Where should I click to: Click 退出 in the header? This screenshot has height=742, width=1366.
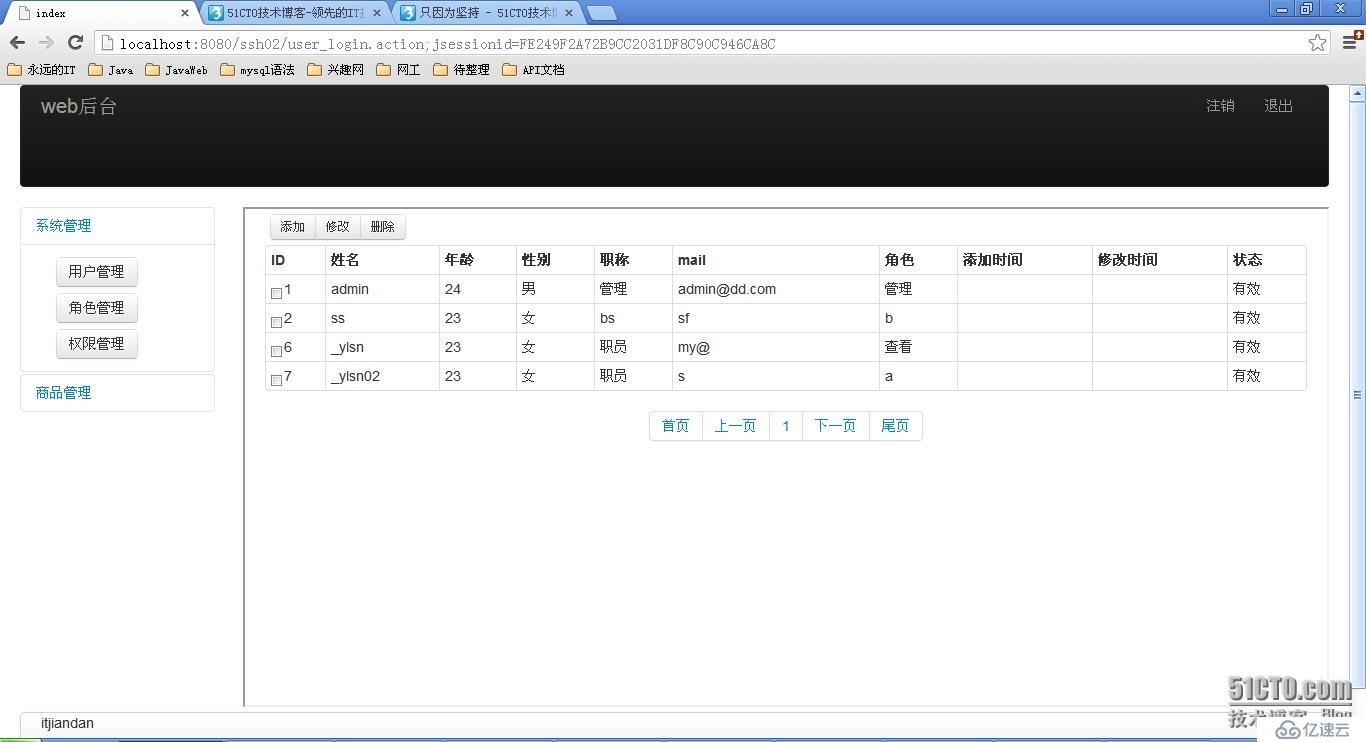1278,106
